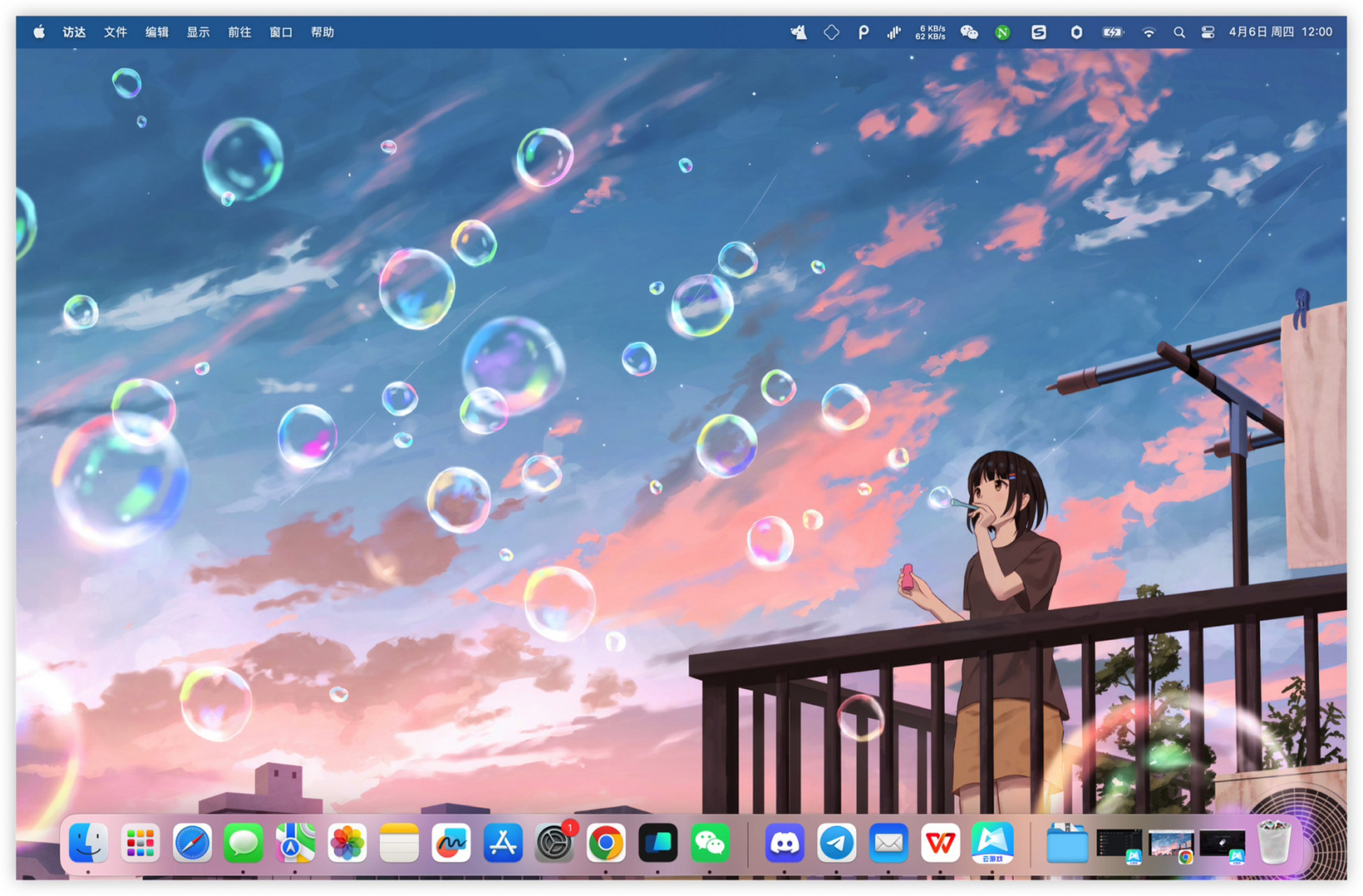
Task: Open the dark teal-card app next to Chrome
Action: (x=658, y=843)
